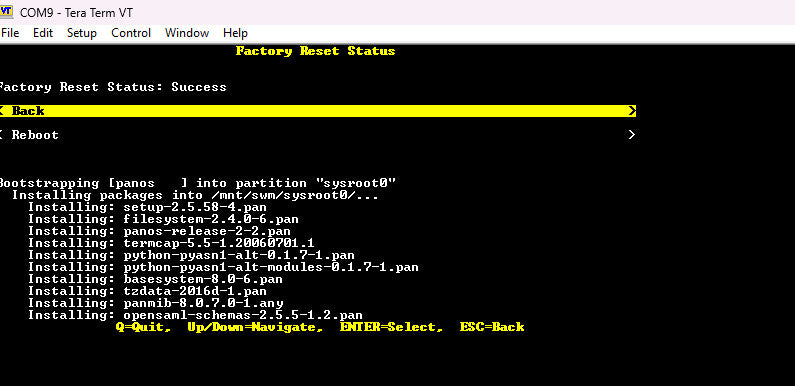
Task: Click the opensaml-schemas-2.5.5-1.2.pan line
Action: coord(195,315)
